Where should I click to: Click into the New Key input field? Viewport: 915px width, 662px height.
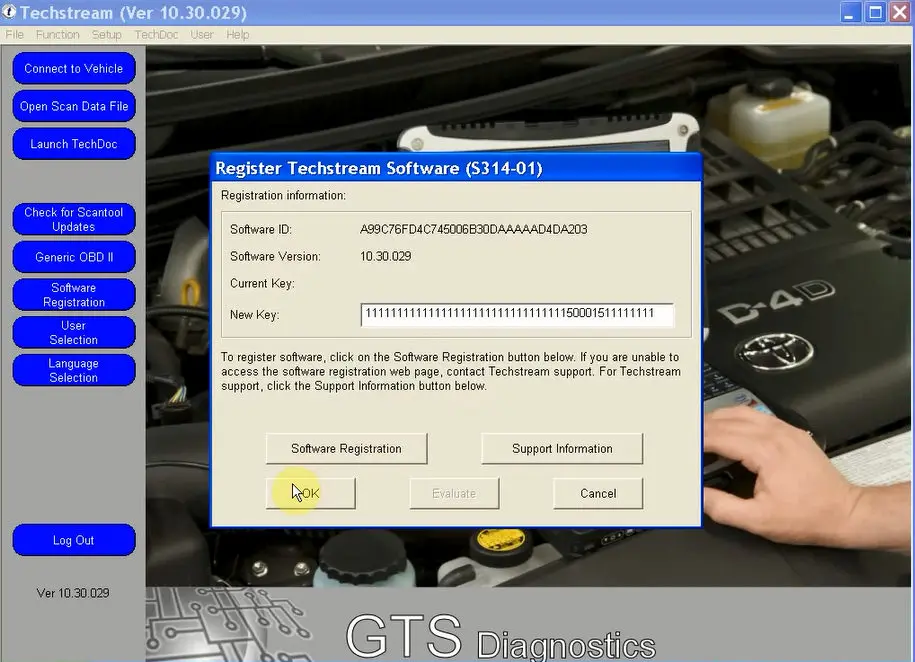(x=517, y=315)
